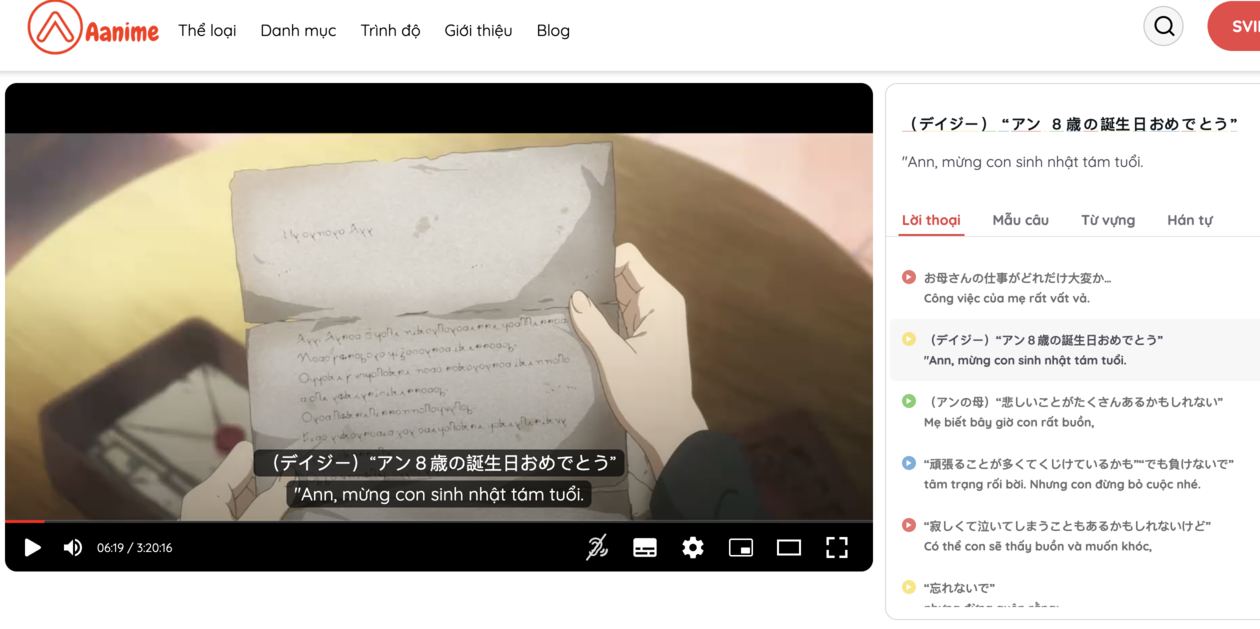
Task: Play the paused video
Action: pyautogui.click(x=32, y=547)
